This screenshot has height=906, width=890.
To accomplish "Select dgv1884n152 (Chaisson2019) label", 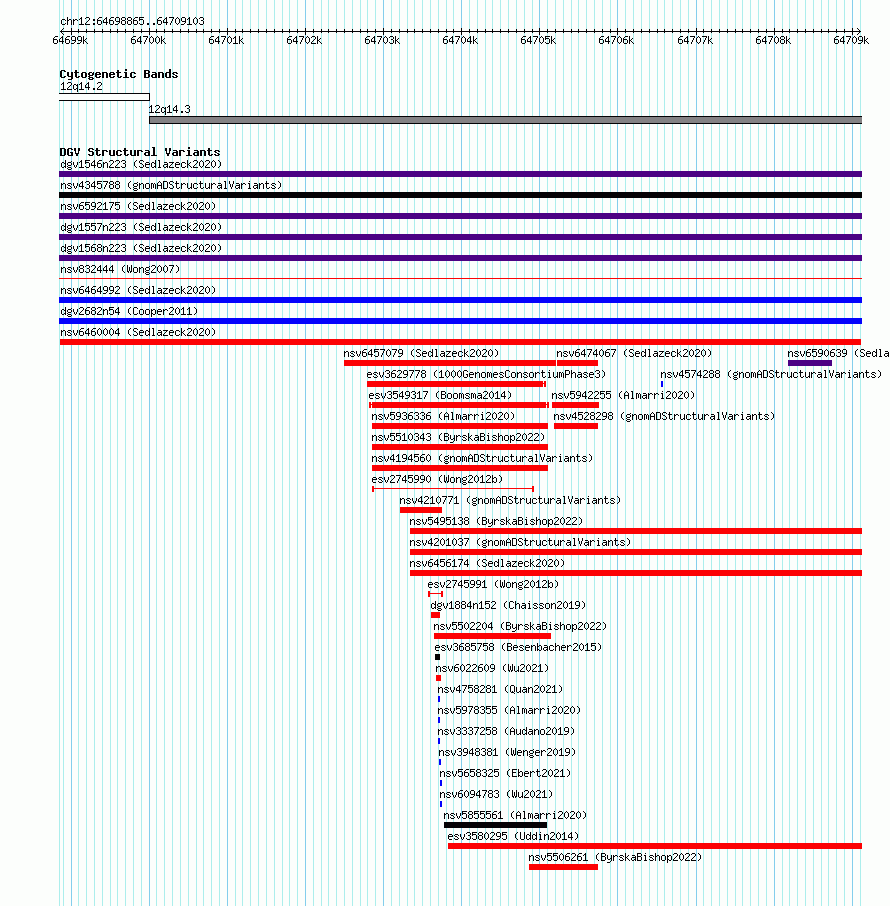I will [x=508, y=606].
